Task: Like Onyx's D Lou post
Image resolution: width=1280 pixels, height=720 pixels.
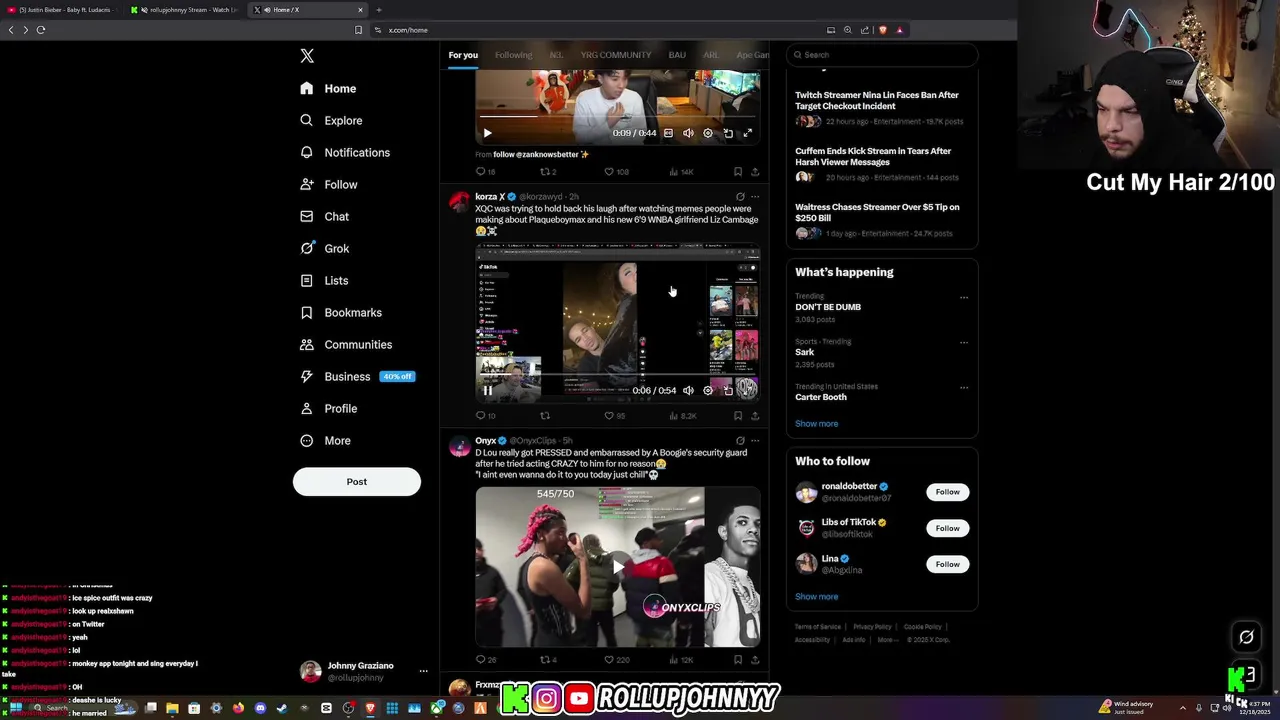Action: point(615,660)
